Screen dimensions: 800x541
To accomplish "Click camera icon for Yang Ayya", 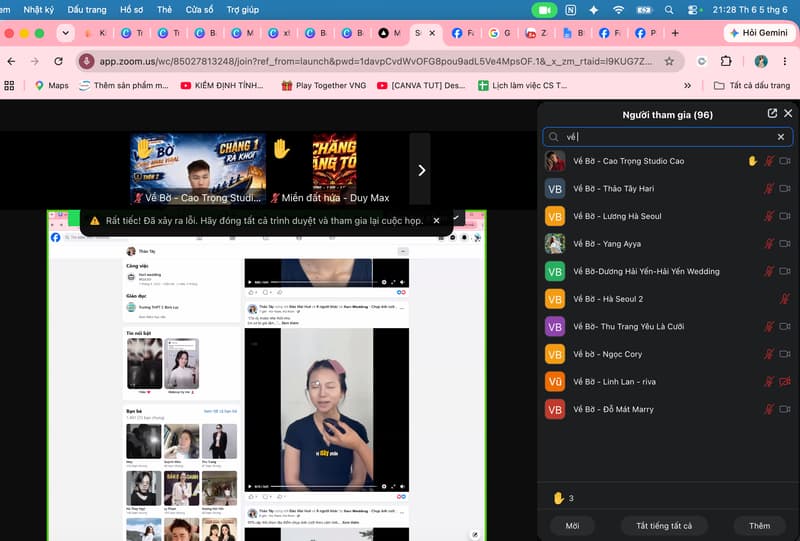I will 785,244.
